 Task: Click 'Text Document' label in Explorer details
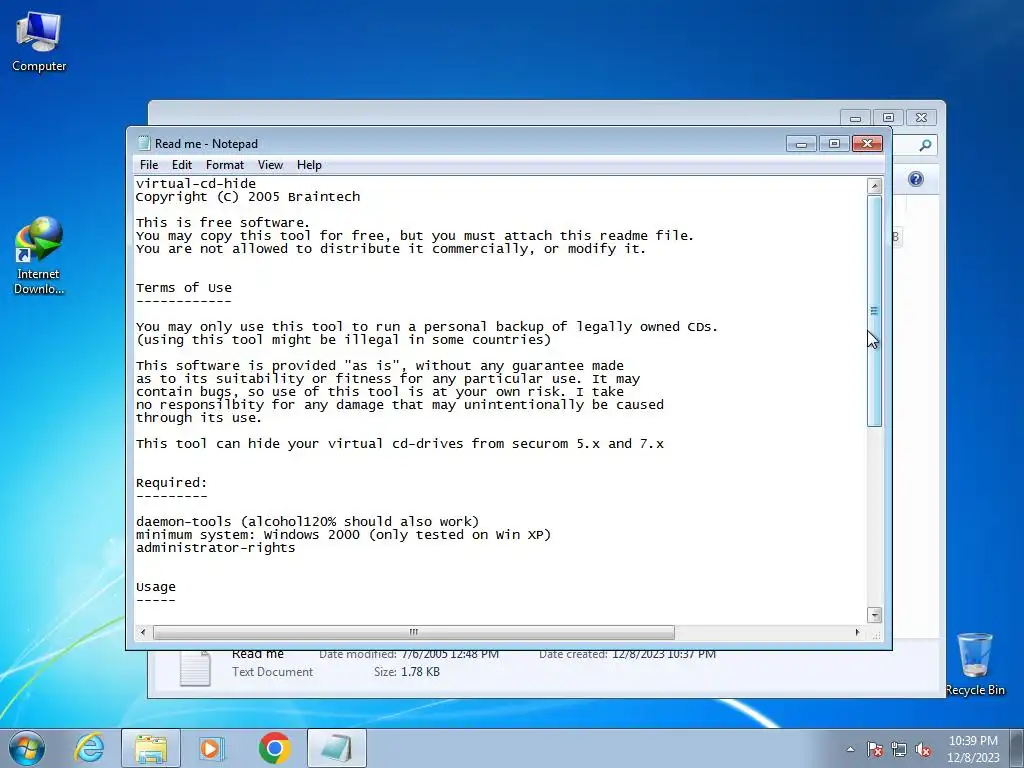tap(272, 671)
